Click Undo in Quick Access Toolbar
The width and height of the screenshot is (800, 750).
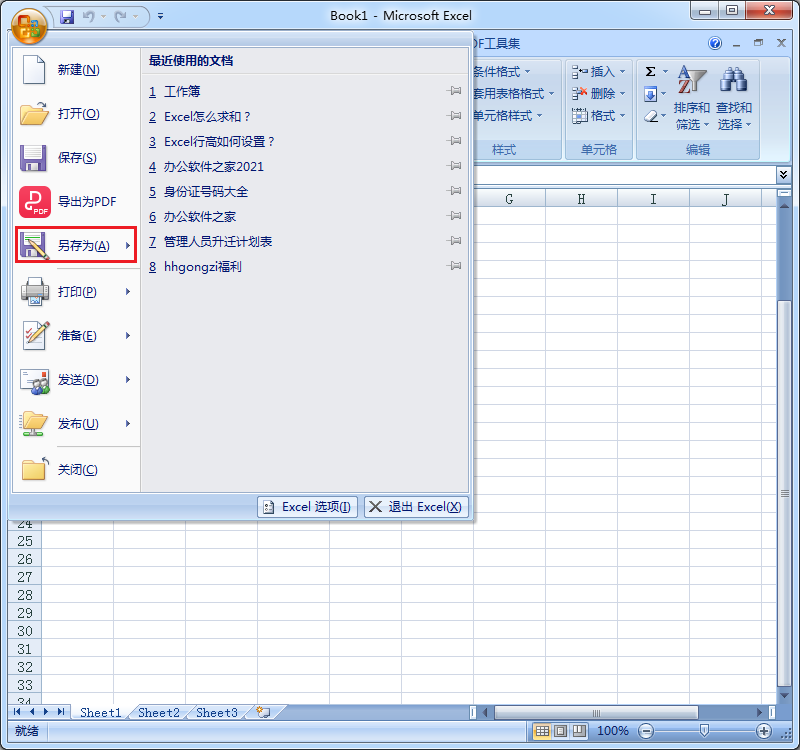click(x=89, y=17)
